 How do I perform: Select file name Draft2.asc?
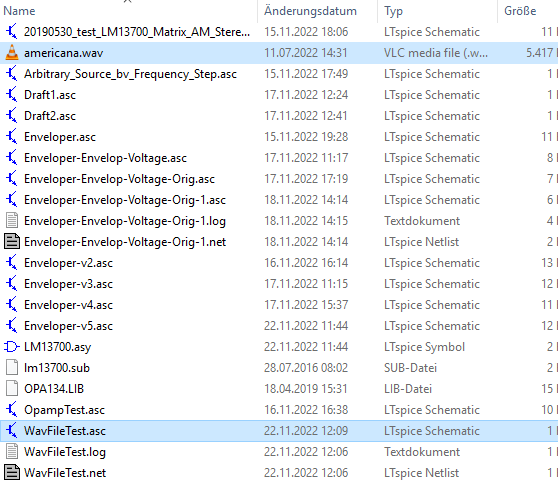point(50,116)
